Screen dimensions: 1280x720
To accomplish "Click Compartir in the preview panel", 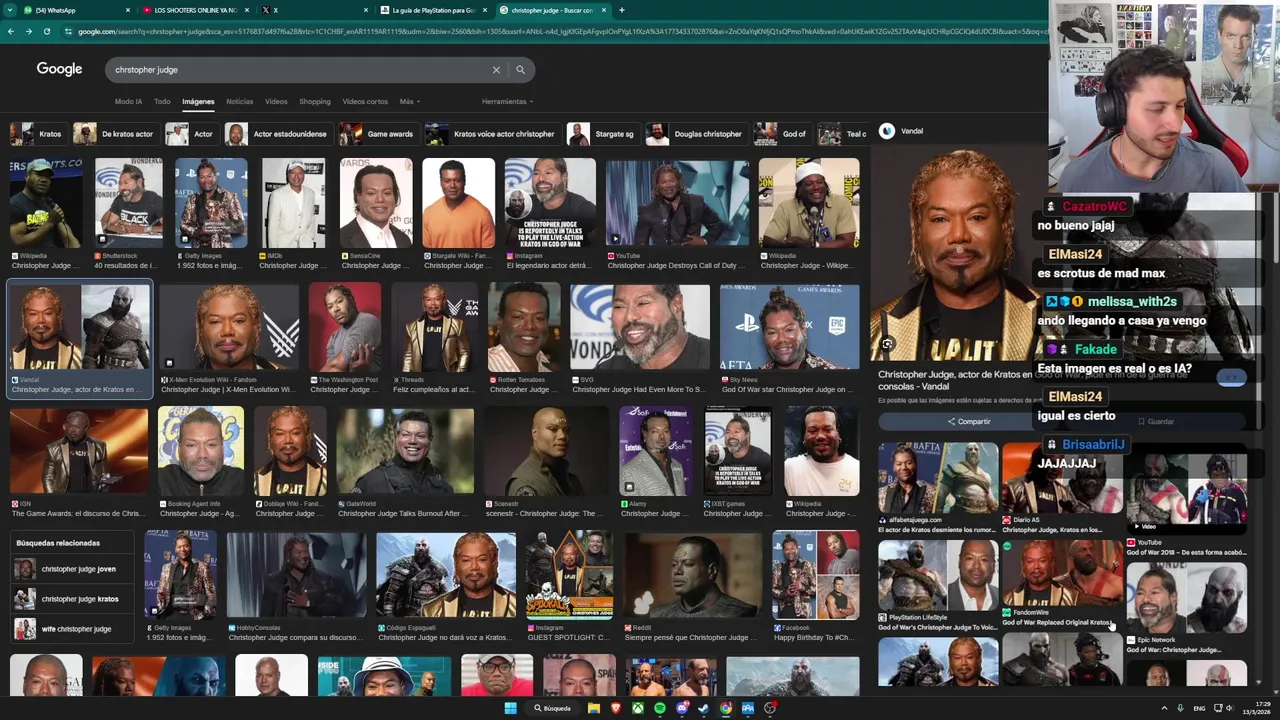I will [968, 421].
